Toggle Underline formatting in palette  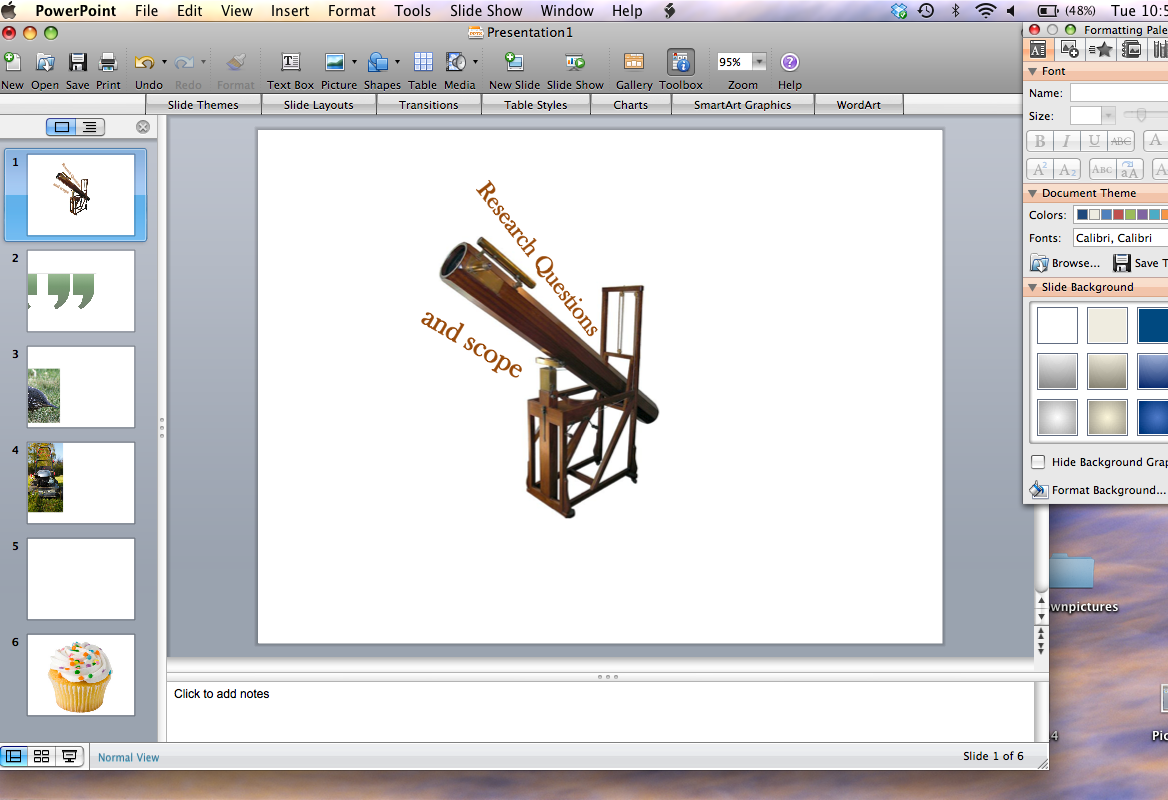click(x=1094, y=141)
